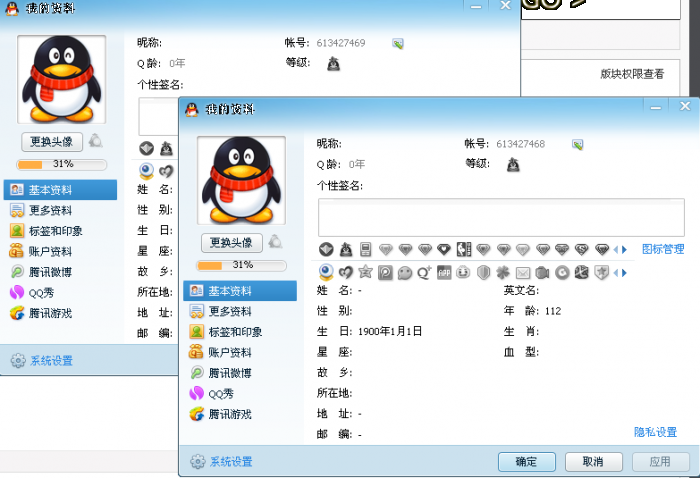Click the webcam icon in front window
This screenshot has width=700, height=478.
(326, 272)
